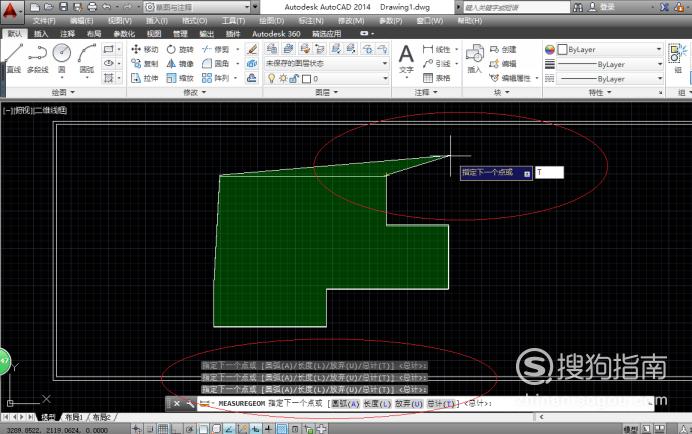Viewport: 692px width, 434px height.
Task: Open the Help (帮助) menu
Action: click(x=470, y=21)
